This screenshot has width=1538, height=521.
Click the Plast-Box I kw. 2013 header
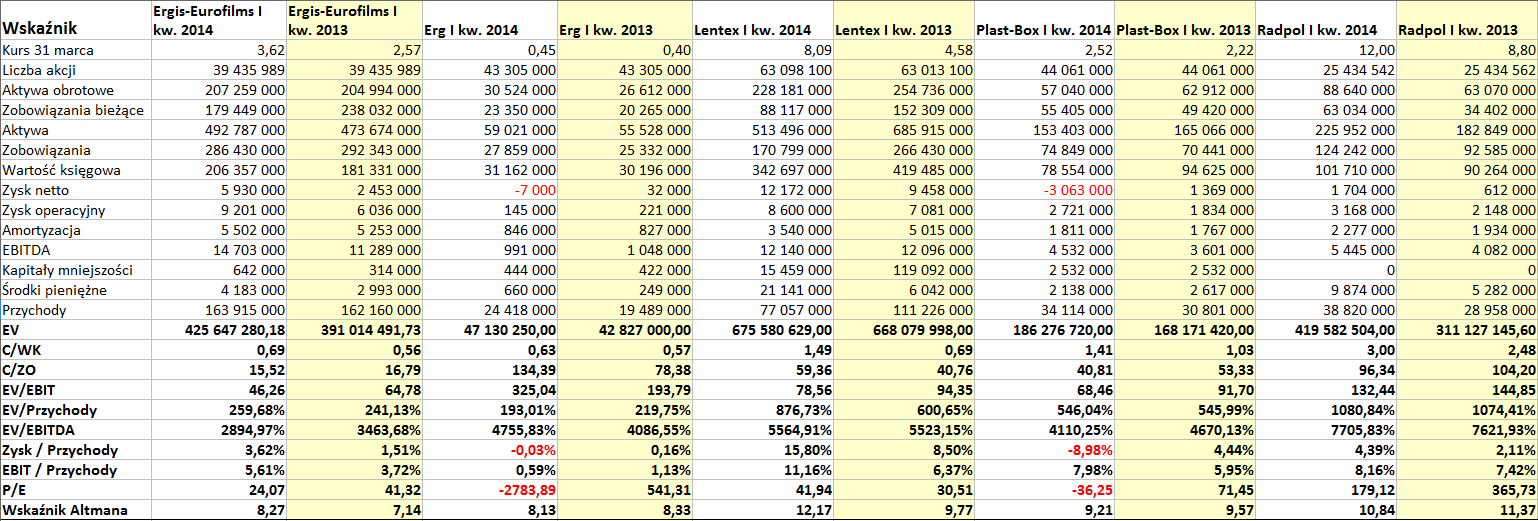coord(1183,20)
